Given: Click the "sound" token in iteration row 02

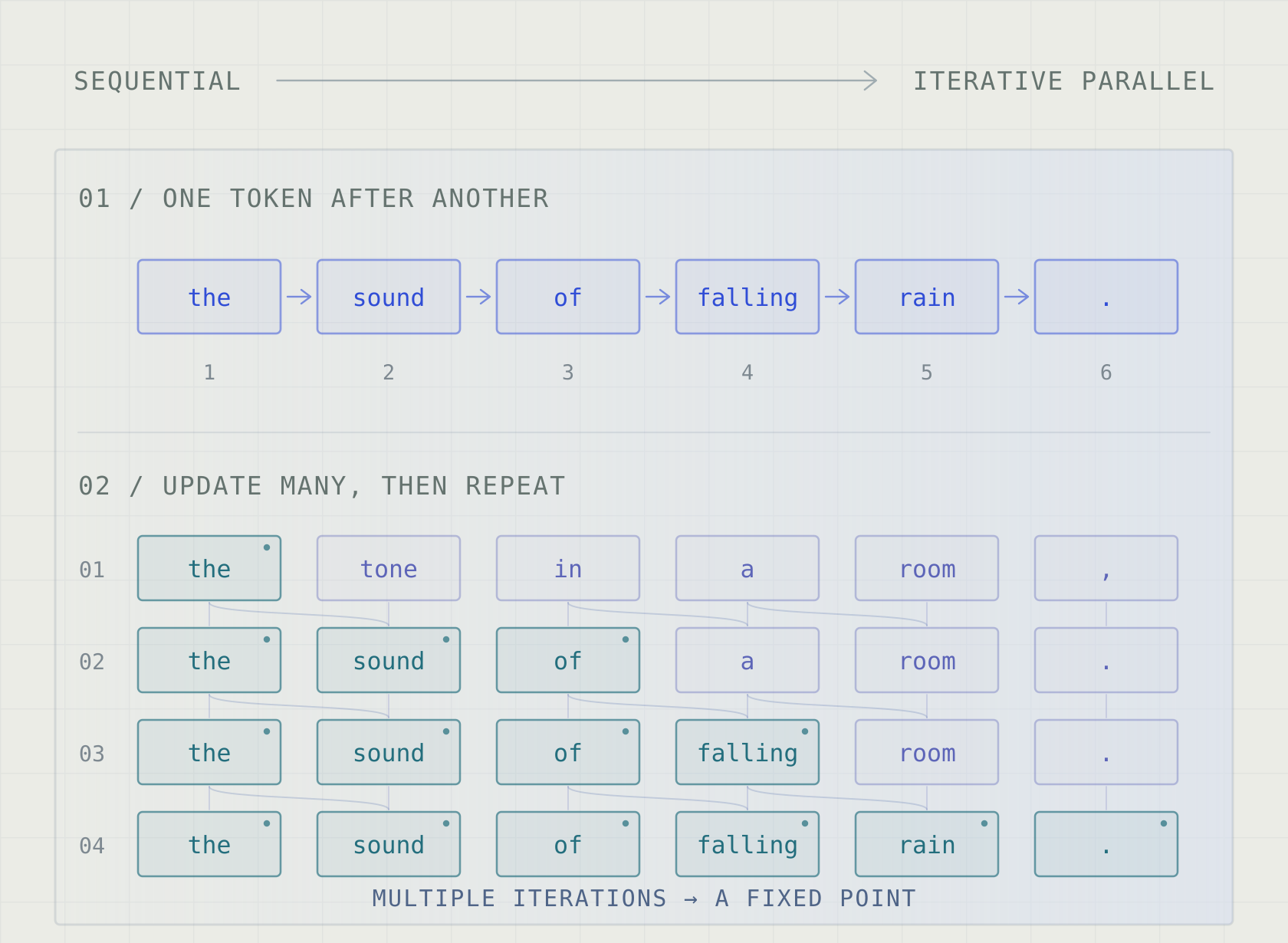Looking at the screenshot, I should click(x=389, y=660).
